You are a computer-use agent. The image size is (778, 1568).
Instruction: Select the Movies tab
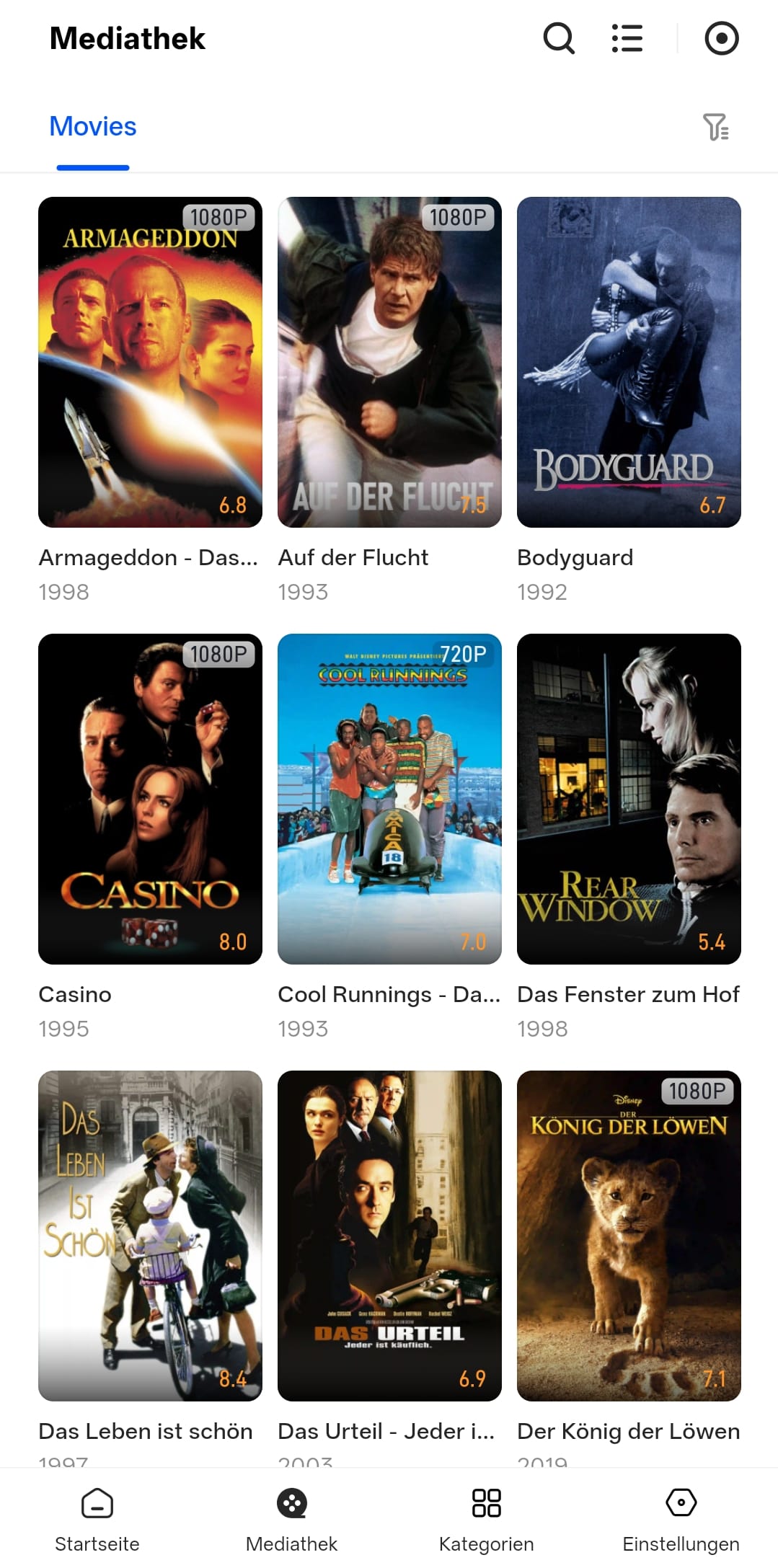(93, 127)
